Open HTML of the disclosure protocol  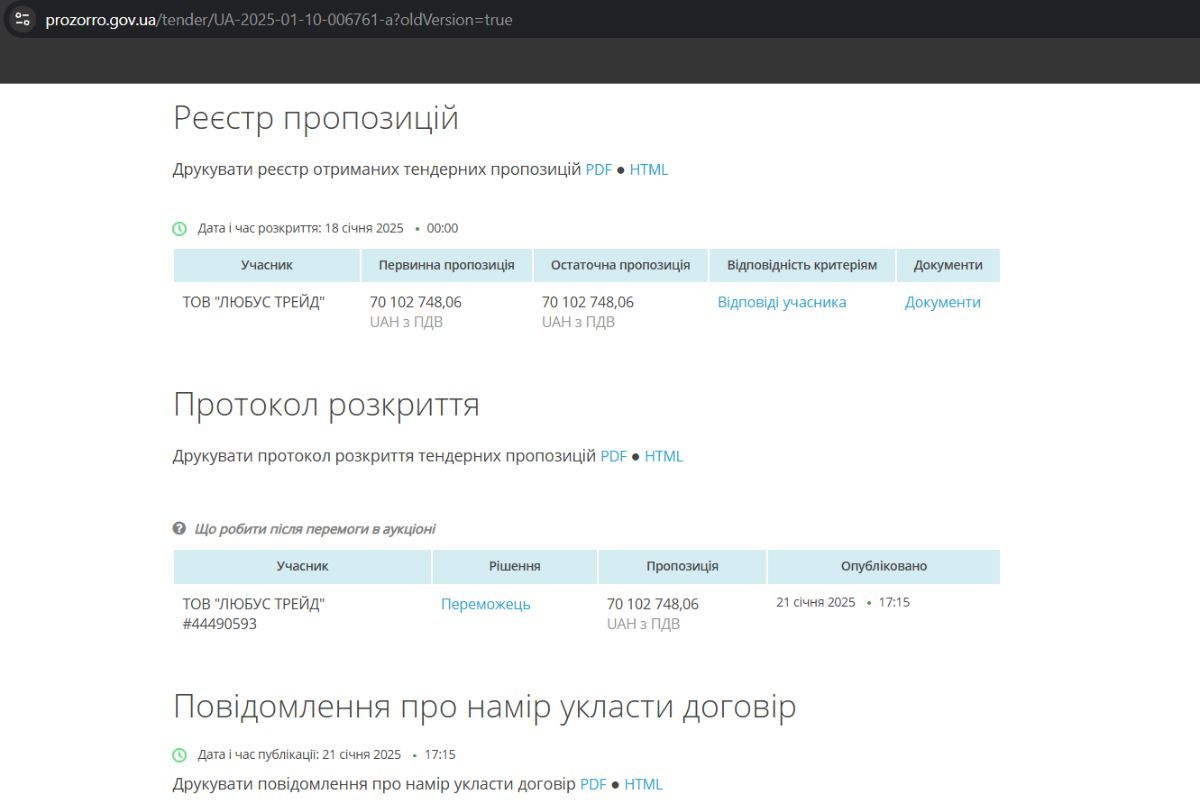[x=663, y=456]
